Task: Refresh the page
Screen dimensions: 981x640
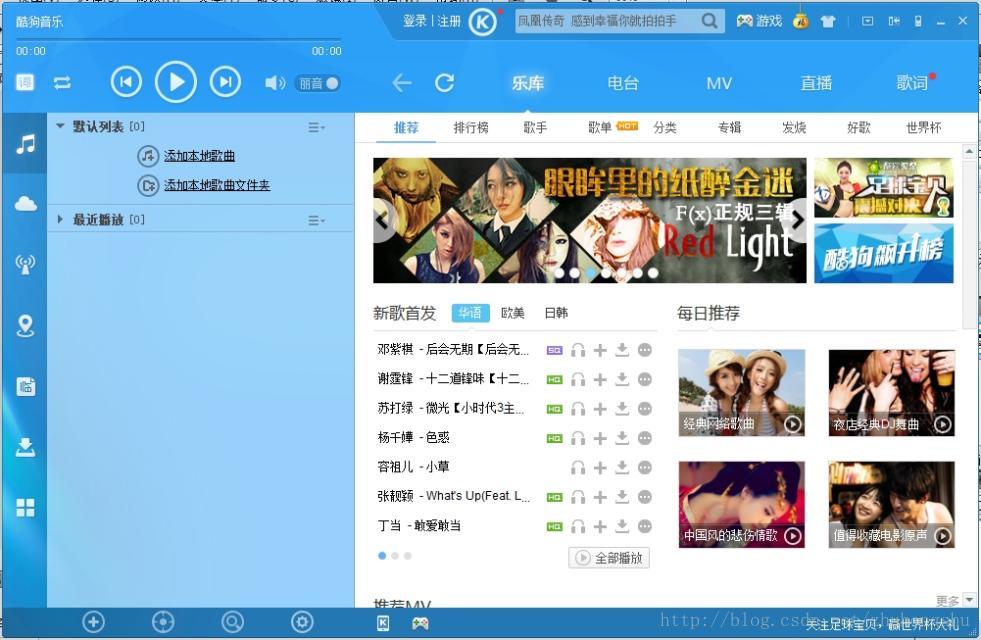Action: click(444, 83)
